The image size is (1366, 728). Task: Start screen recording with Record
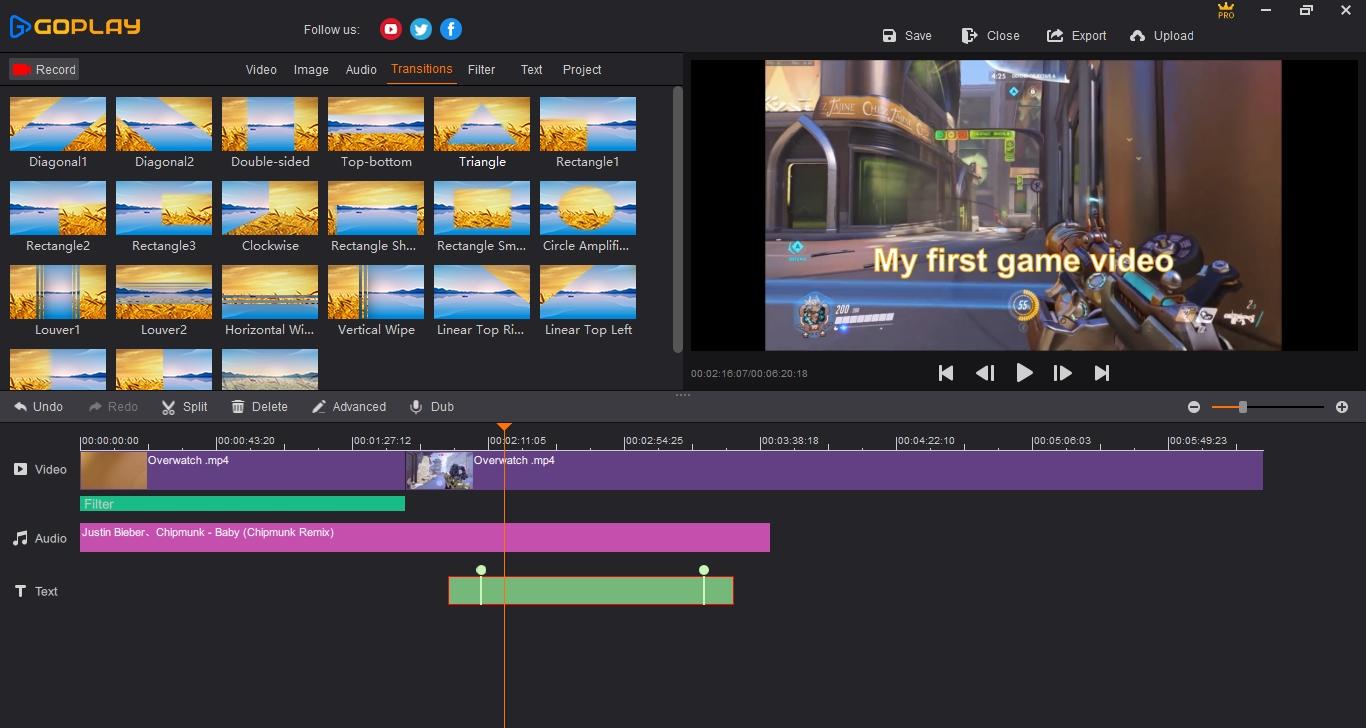[x=44, y=69]
